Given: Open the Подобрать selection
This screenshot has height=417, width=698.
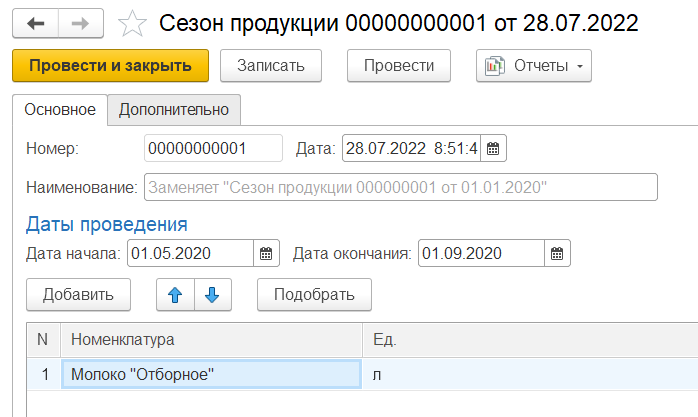Looking at the screenshot, I should click(313, 294).
